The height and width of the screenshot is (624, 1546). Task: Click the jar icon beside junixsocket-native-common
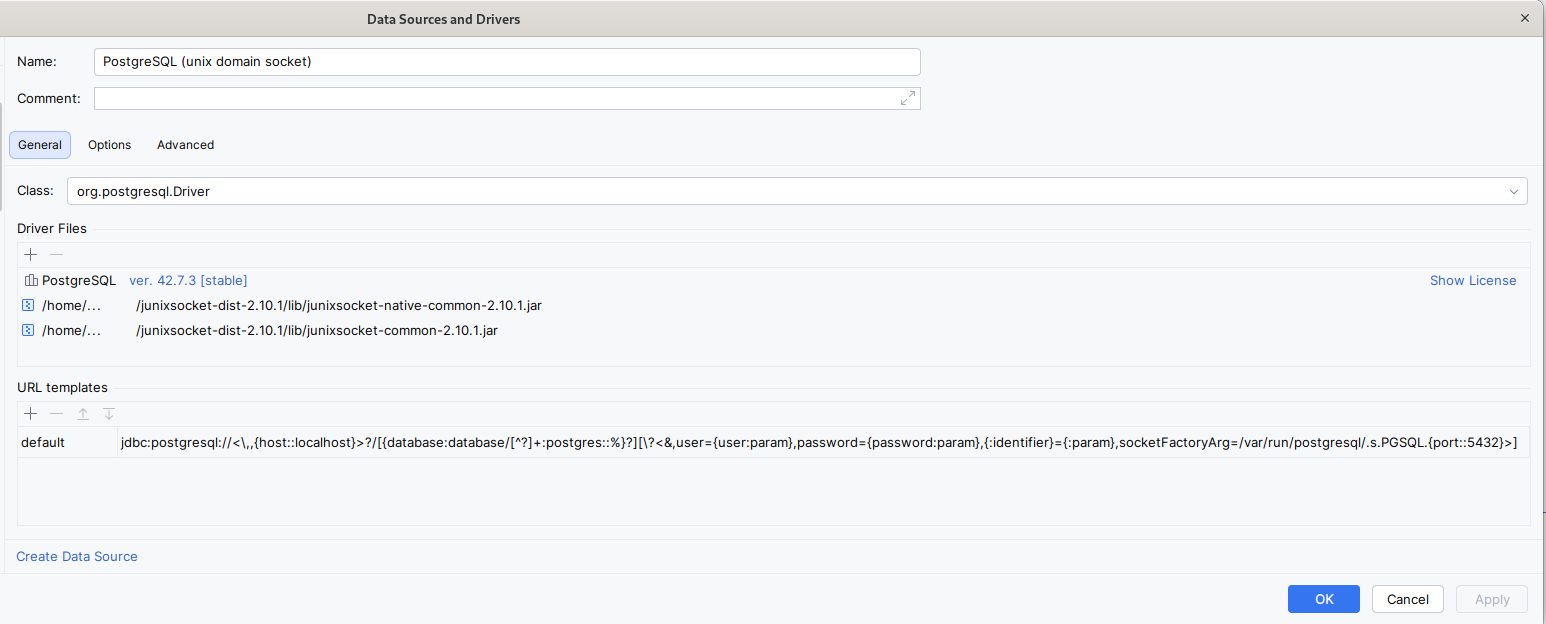coord(28,305)
